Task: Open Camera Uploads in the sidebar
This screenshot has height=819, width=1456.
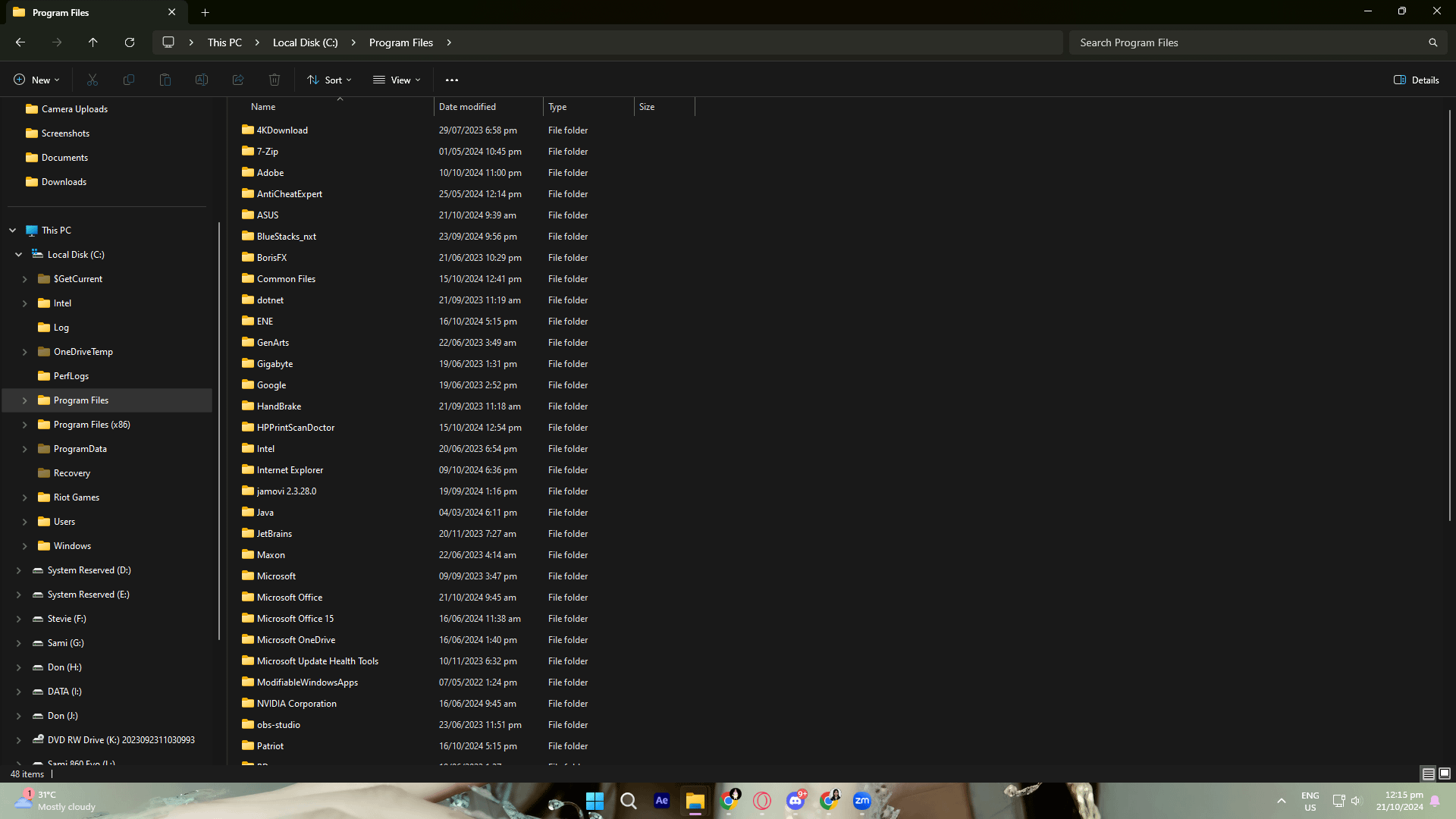Action: (74, 109)
